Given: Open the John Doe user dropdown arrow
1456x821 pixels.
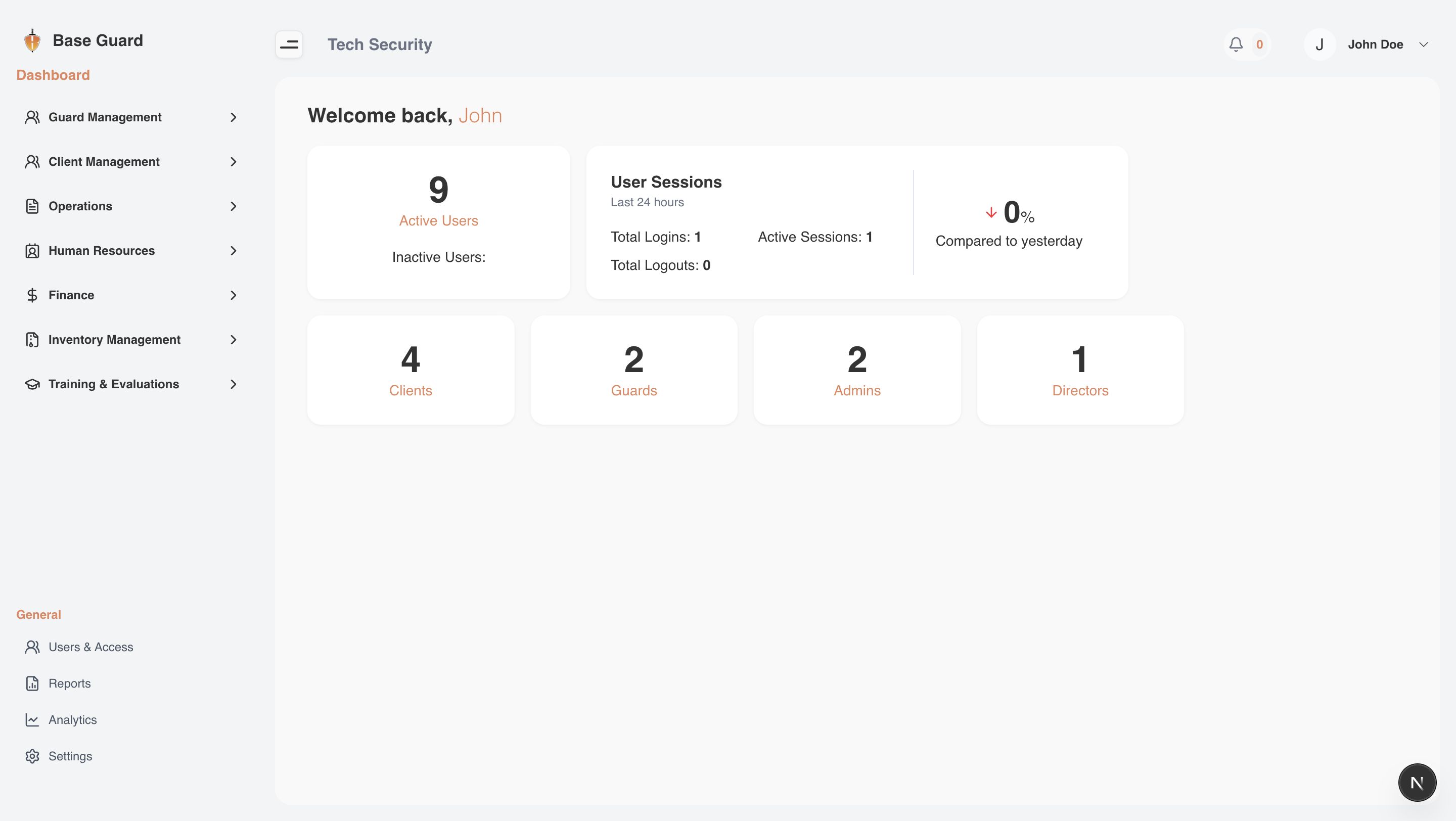Looking at the screenshot, I should point(1423,44).
